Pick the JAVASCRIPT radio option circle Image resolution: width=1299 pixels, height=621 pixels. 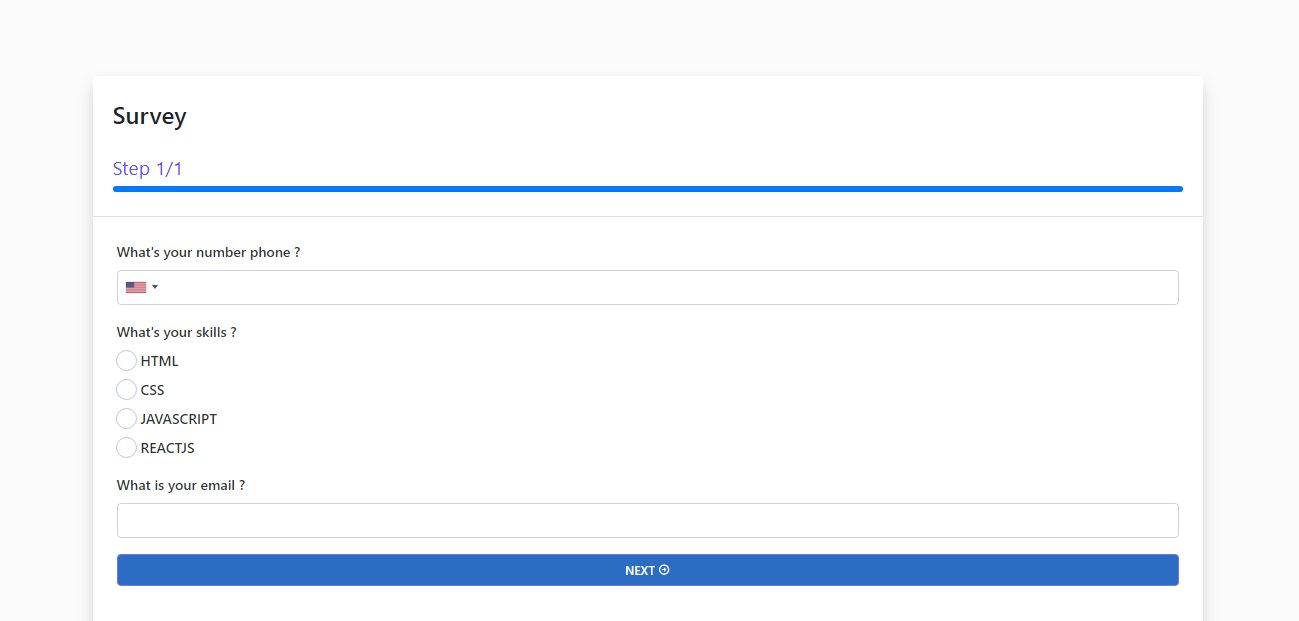126,418
